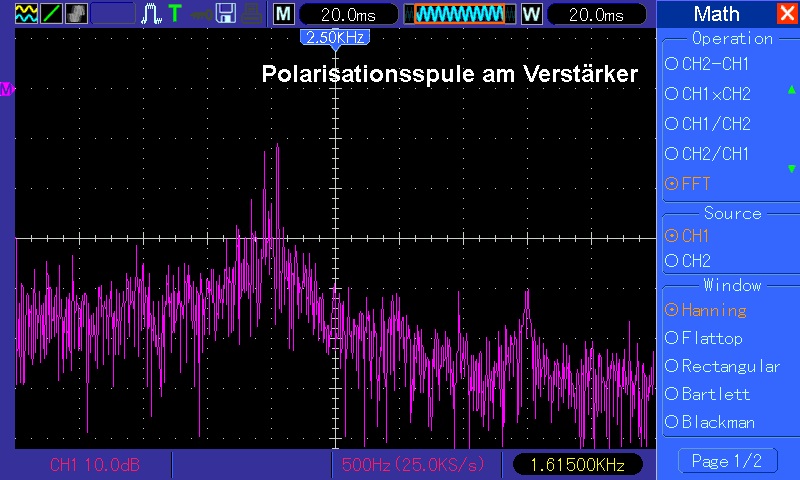The height and width of the screenshot is (480, 800).
Task: Click the gray persistence display icon
Action: (x=77, y=14)
